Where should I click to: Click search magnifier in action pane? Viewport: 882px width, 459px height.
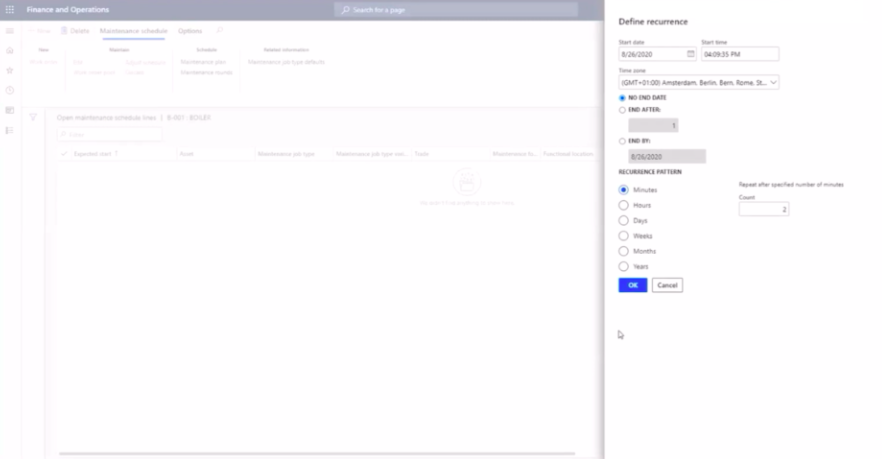(219, 30)
